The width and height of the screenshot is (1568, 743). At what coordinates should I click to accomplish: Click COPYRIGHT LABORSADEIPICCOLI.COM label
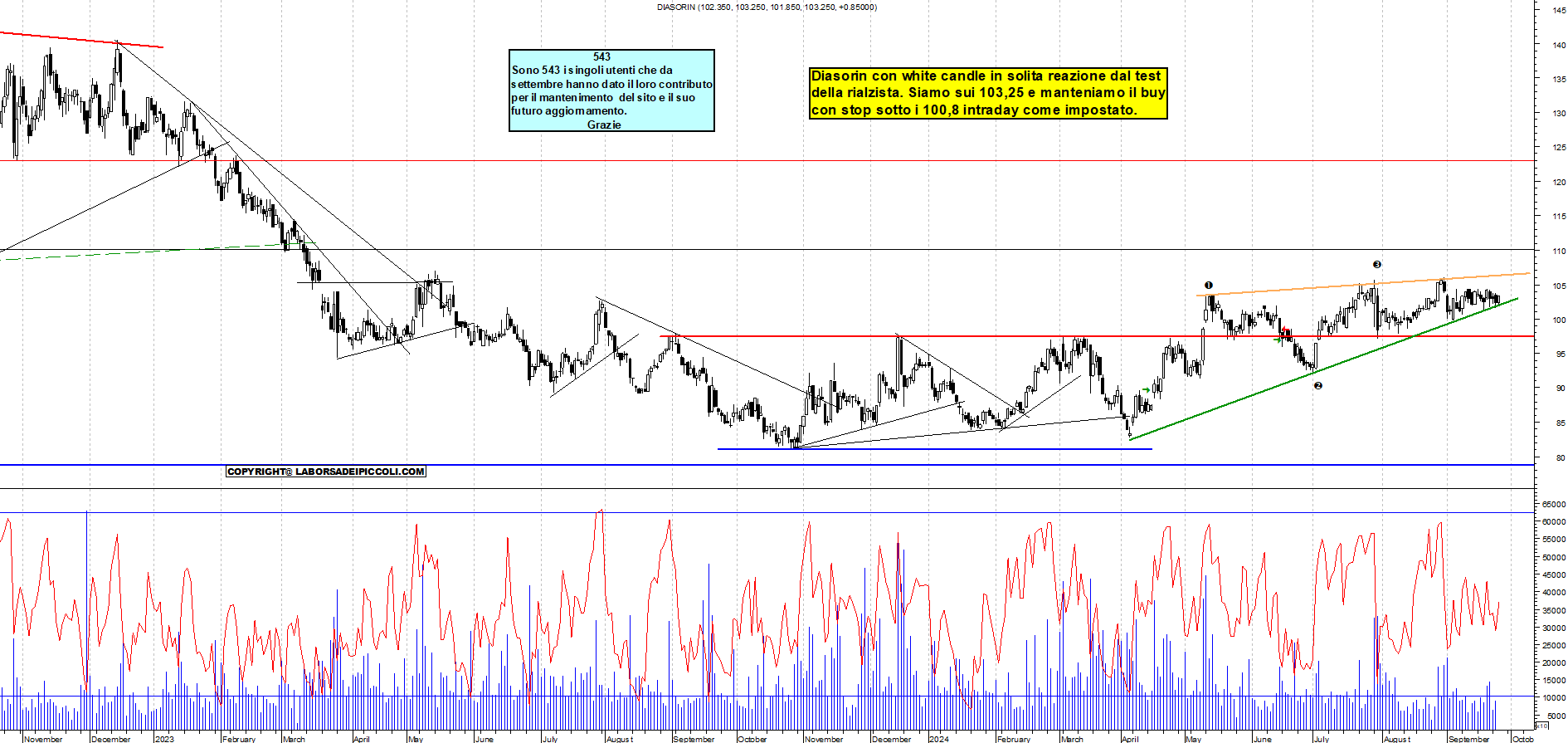point(326,472)
